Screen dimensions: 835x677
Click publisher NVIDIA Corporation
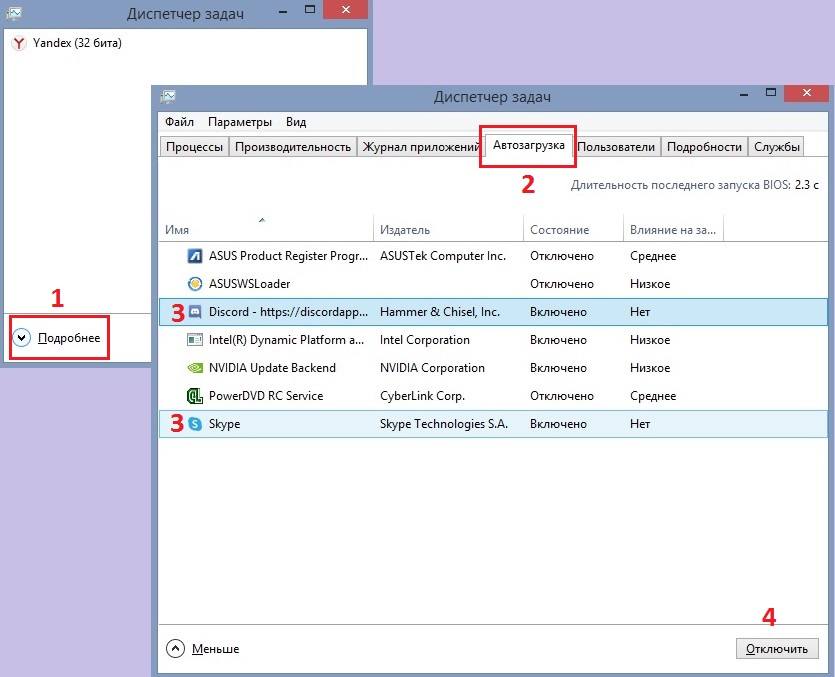click(x=432, y=368)
